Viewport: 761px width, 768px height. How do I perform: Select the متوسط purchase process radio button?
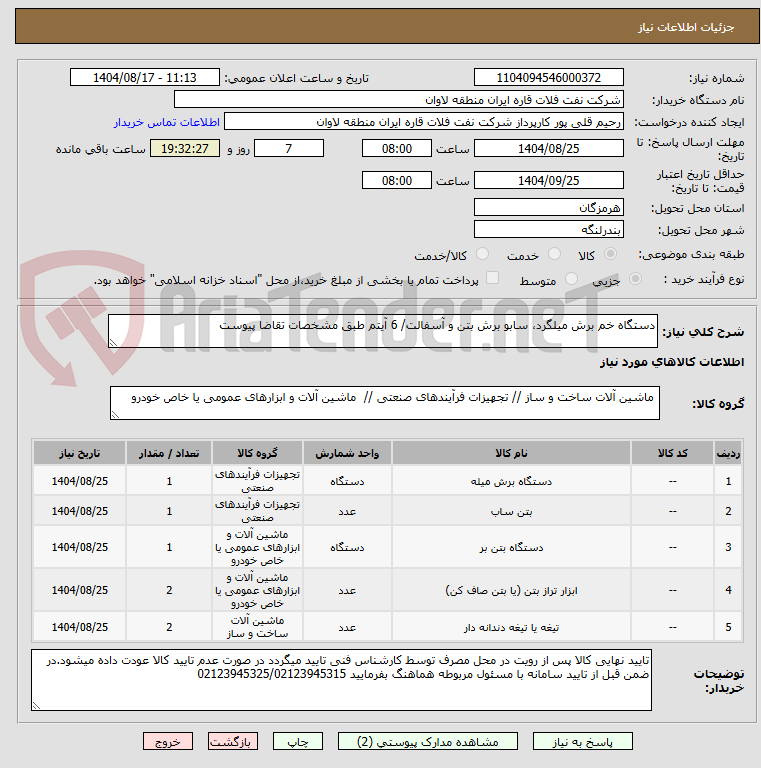(571, 279)
